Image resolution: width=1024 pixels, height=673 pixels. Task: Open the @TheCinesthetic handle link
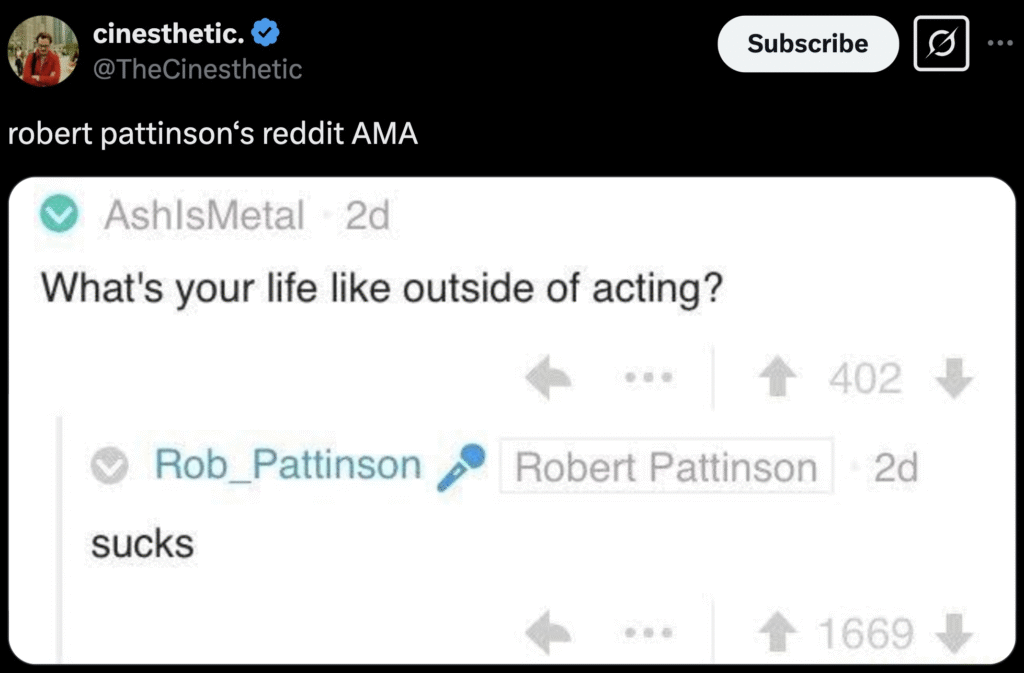197,69
